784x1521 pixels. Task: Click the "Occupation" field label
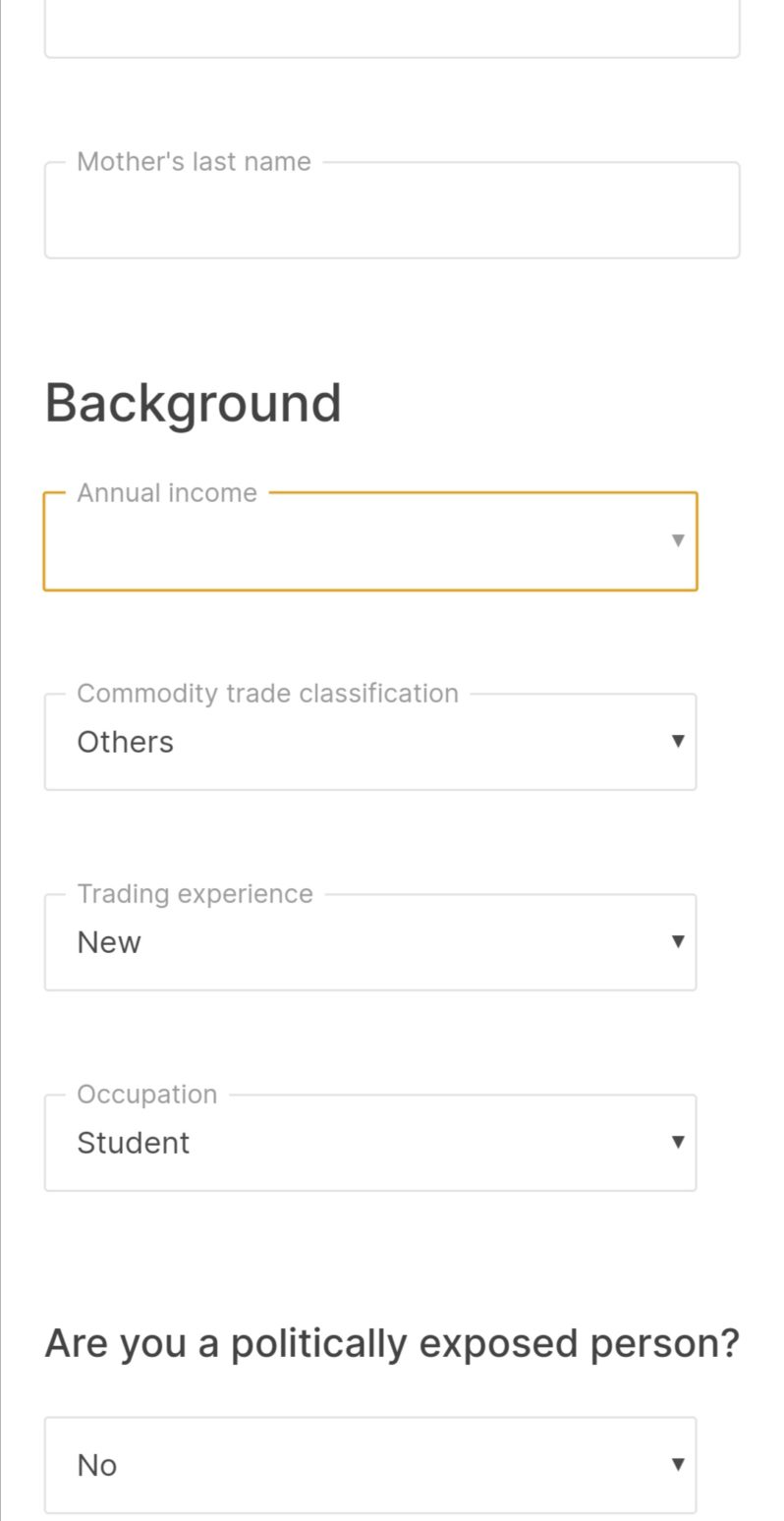click(x=147, y=1095)
